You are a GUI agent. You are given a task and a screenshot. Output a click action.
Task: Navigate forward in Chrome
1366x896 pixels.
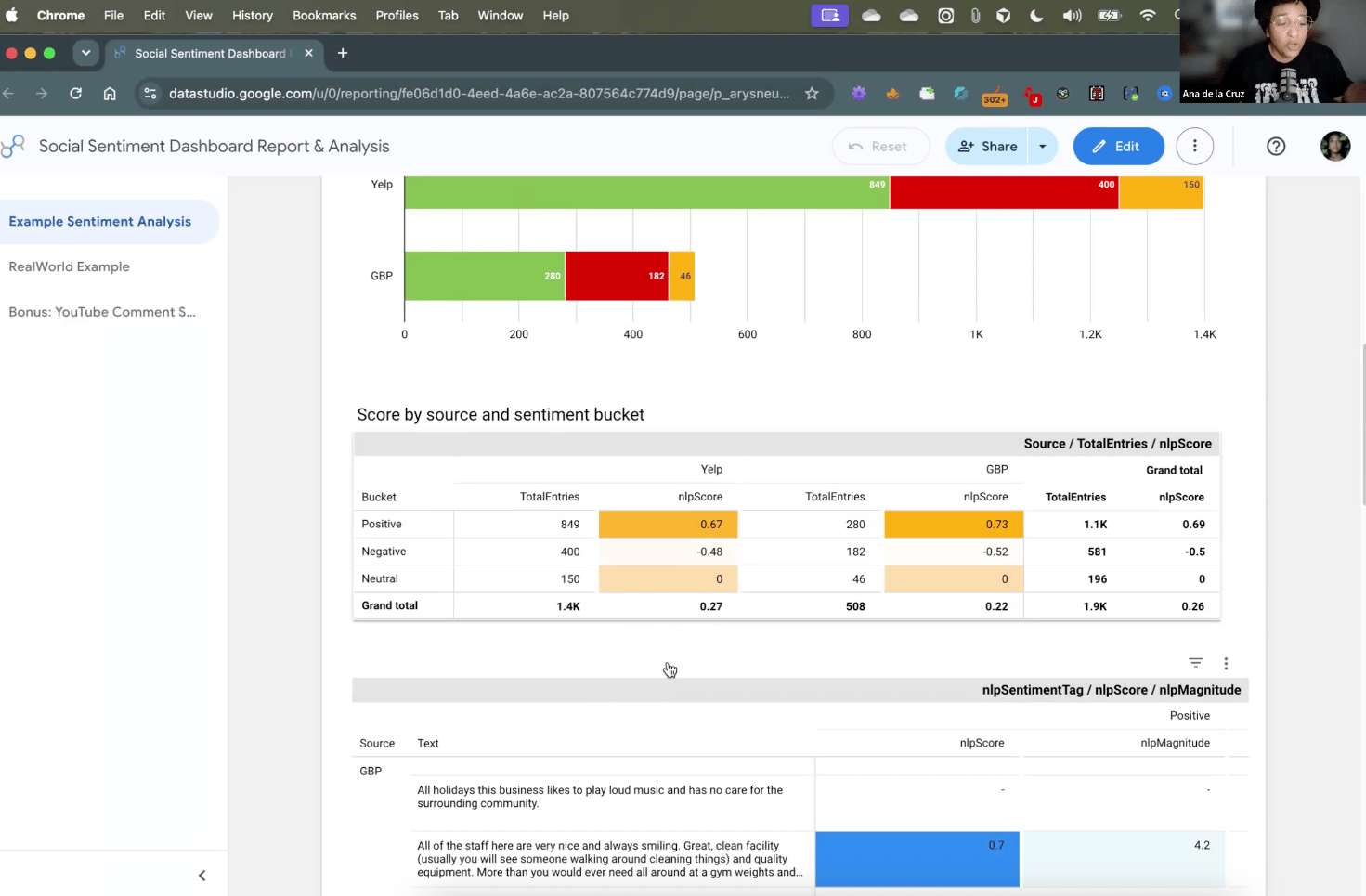click(x=41, y=93)
